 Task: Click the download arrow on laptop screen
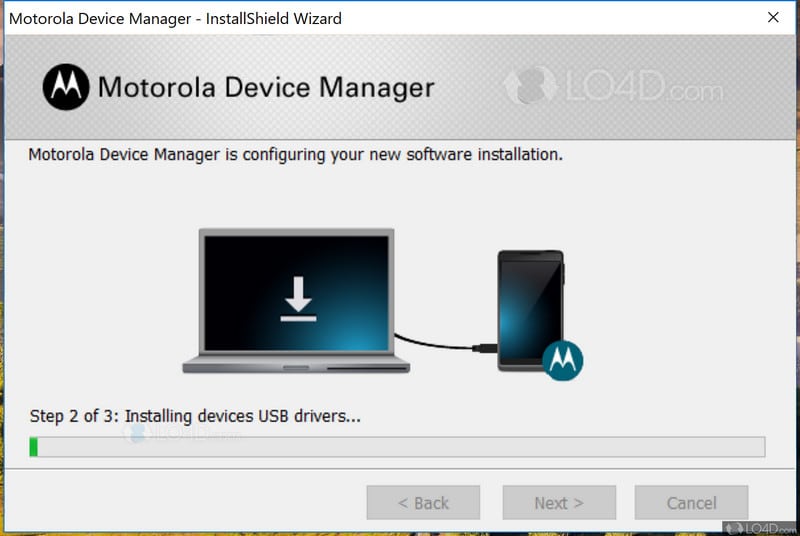298,299
